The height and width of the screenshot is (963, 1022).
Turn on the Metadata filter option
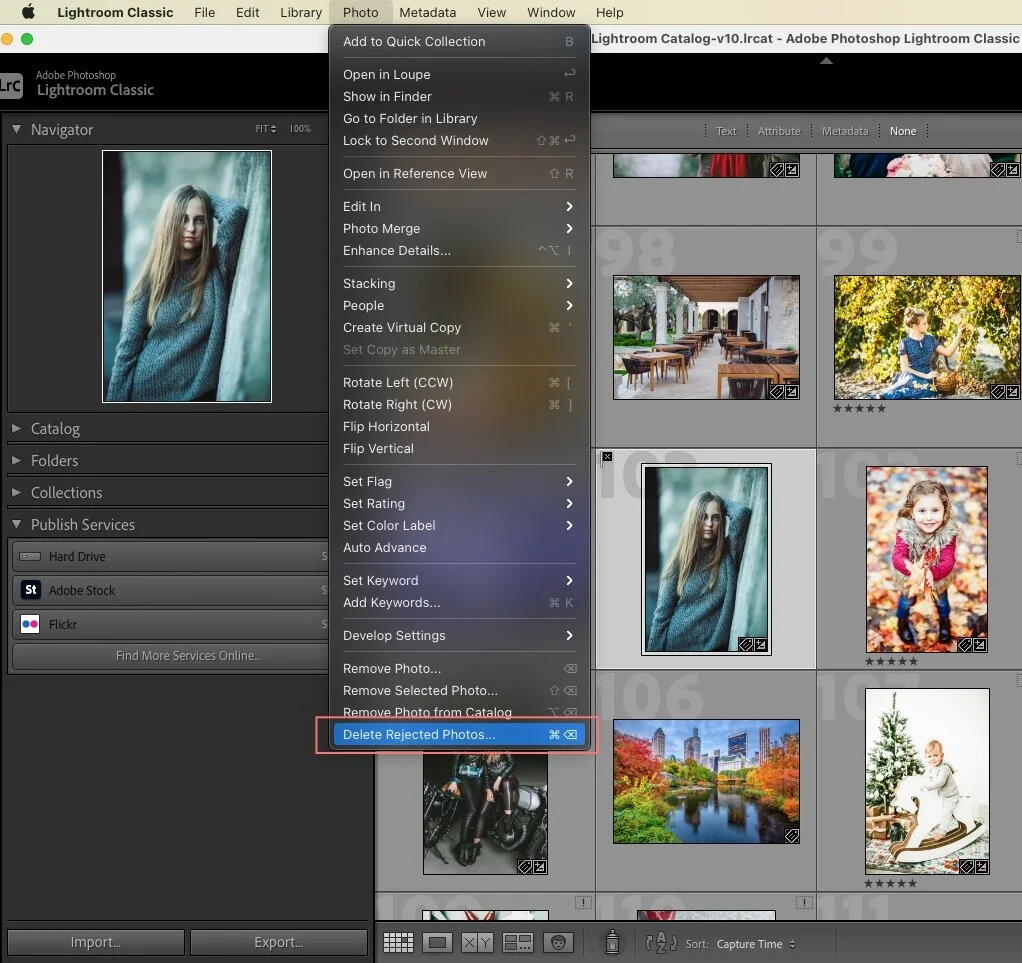click(x=845, y=131)
